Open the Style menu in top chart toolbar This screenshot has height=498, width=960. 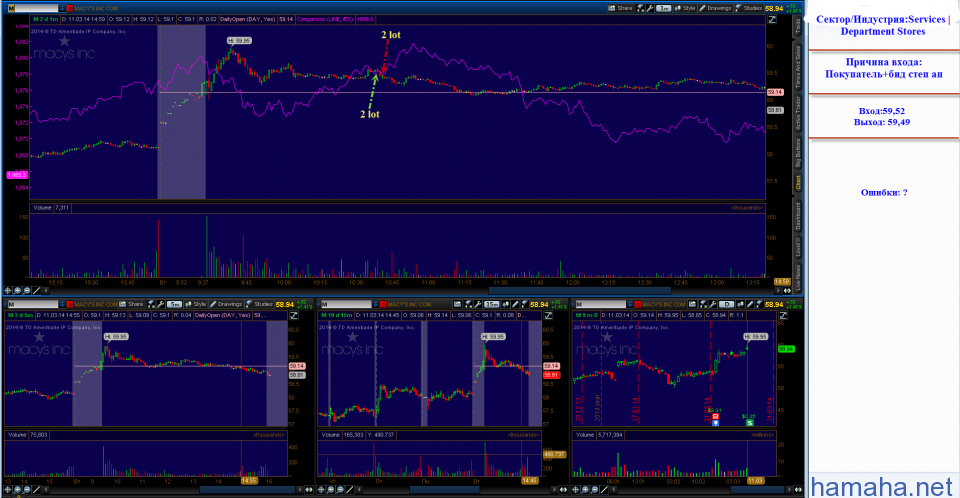click(x=684, y=9)
